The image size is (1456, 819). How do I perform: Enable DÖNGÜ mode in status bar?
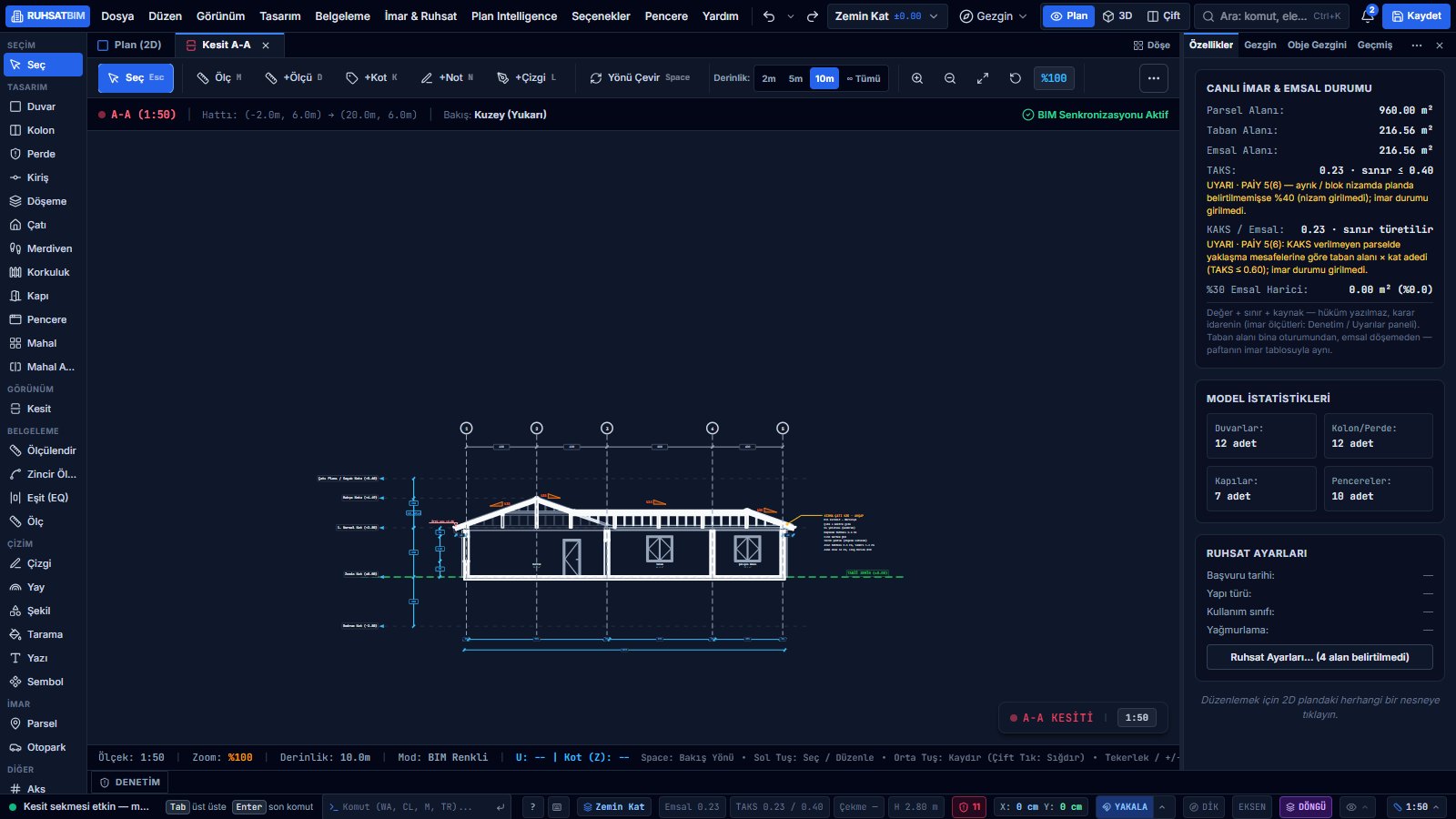pos(1306,806)
